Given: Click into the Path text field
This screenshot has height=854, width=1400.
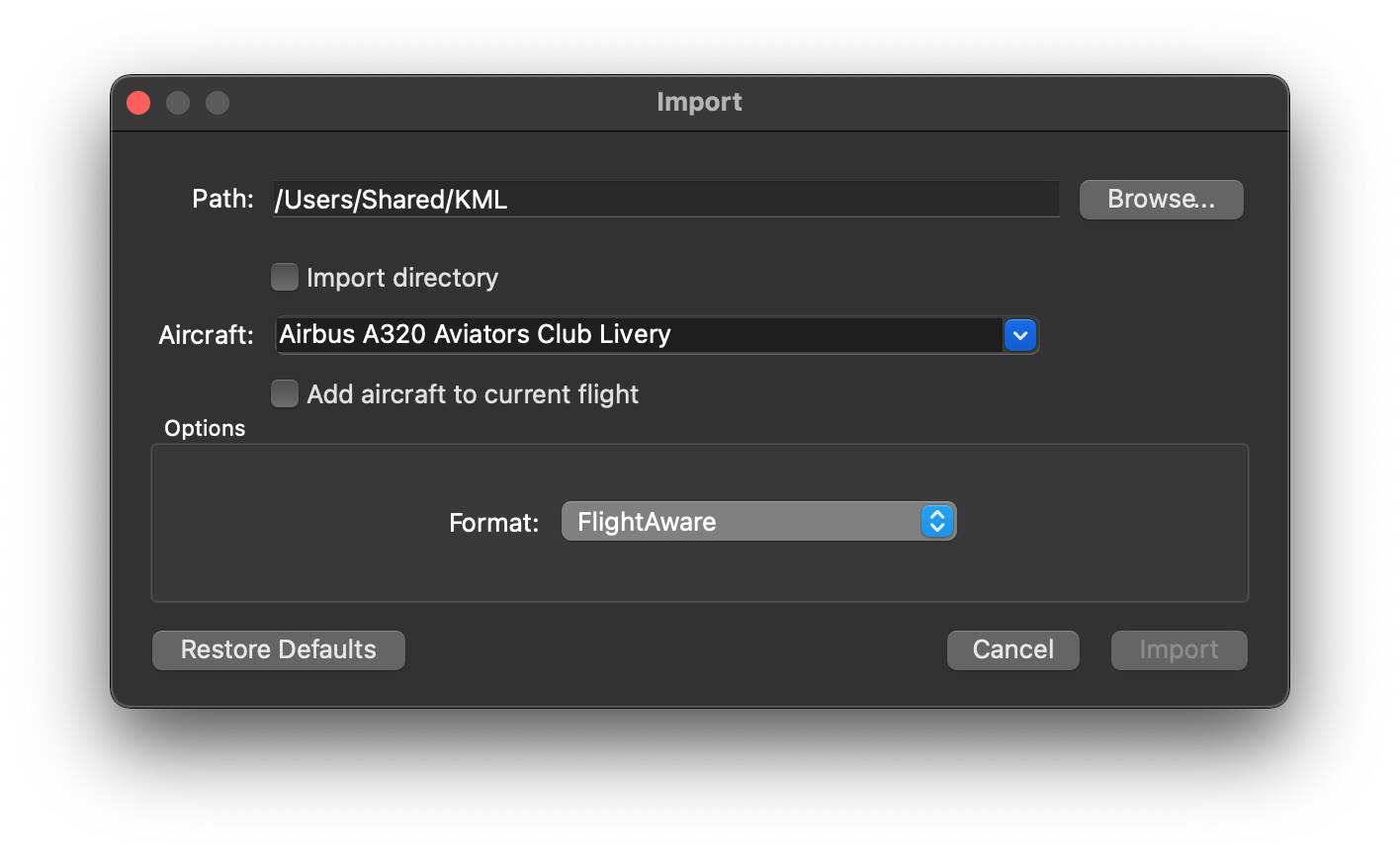Looking at the screenshot, I should pyautogui.click(x=665, y=199).
